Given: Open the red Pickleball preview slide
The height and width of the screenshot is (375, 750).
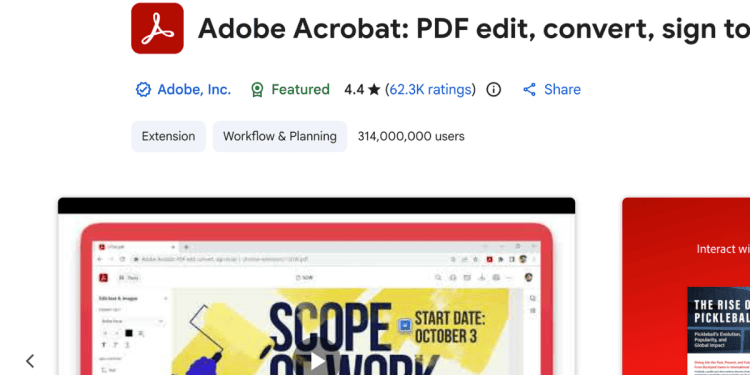Looking at the screenshot, I should pos(686,286).
